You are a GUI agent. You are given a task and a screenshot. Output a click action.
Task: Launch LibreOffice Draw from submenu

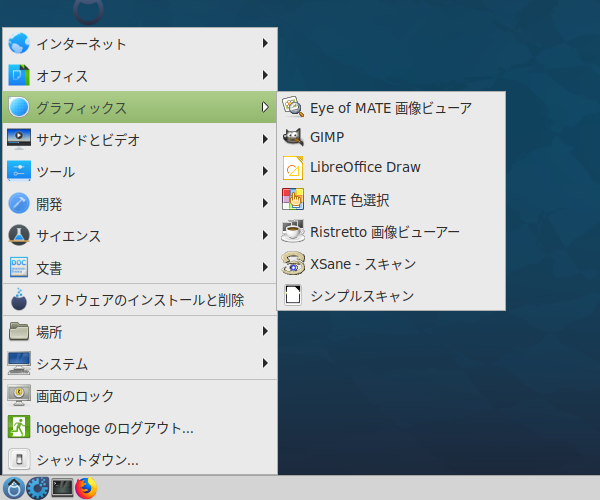[391, 168]
